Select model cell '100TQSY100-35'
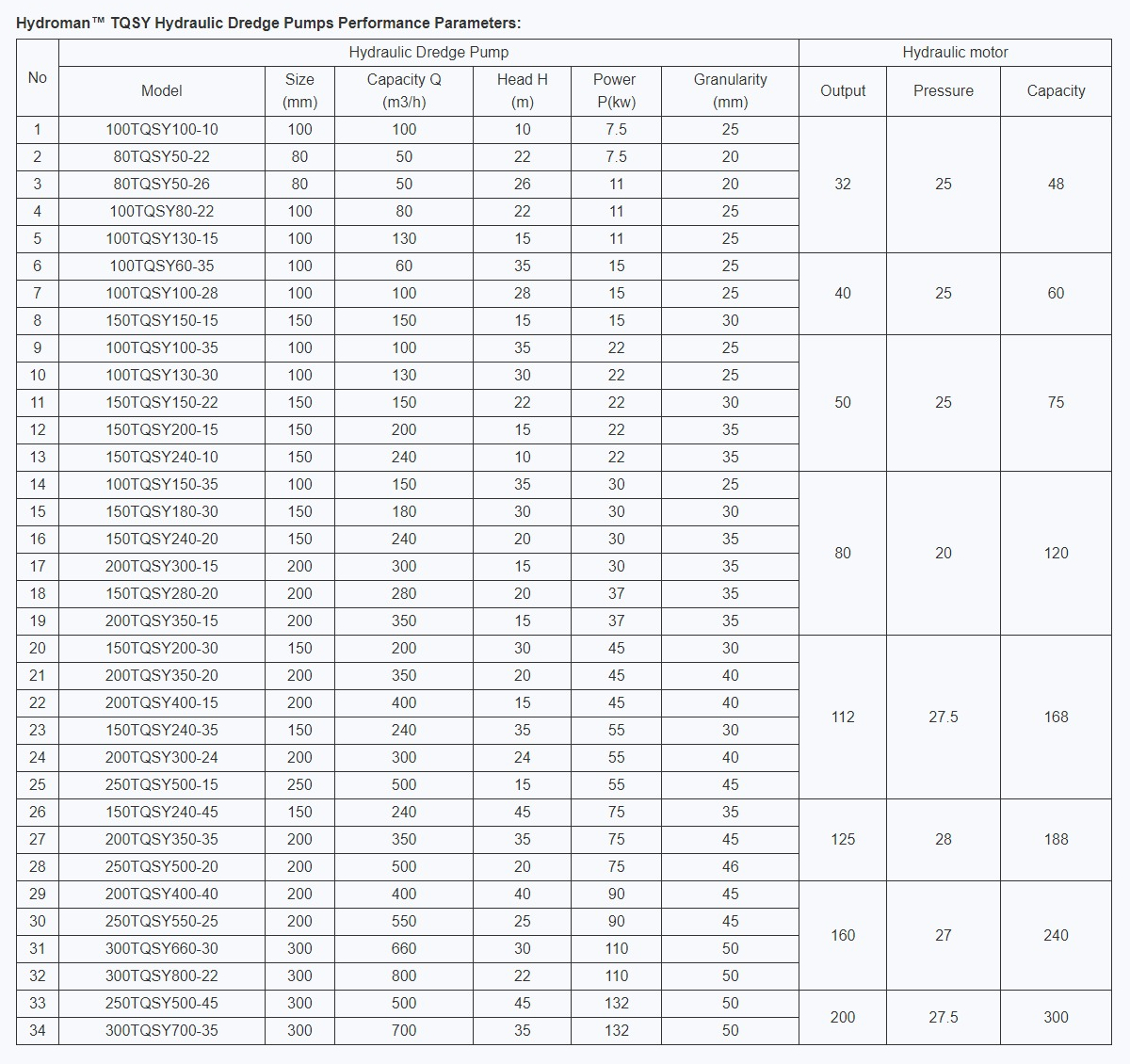1130x1064 pixels. click(162, 348)
